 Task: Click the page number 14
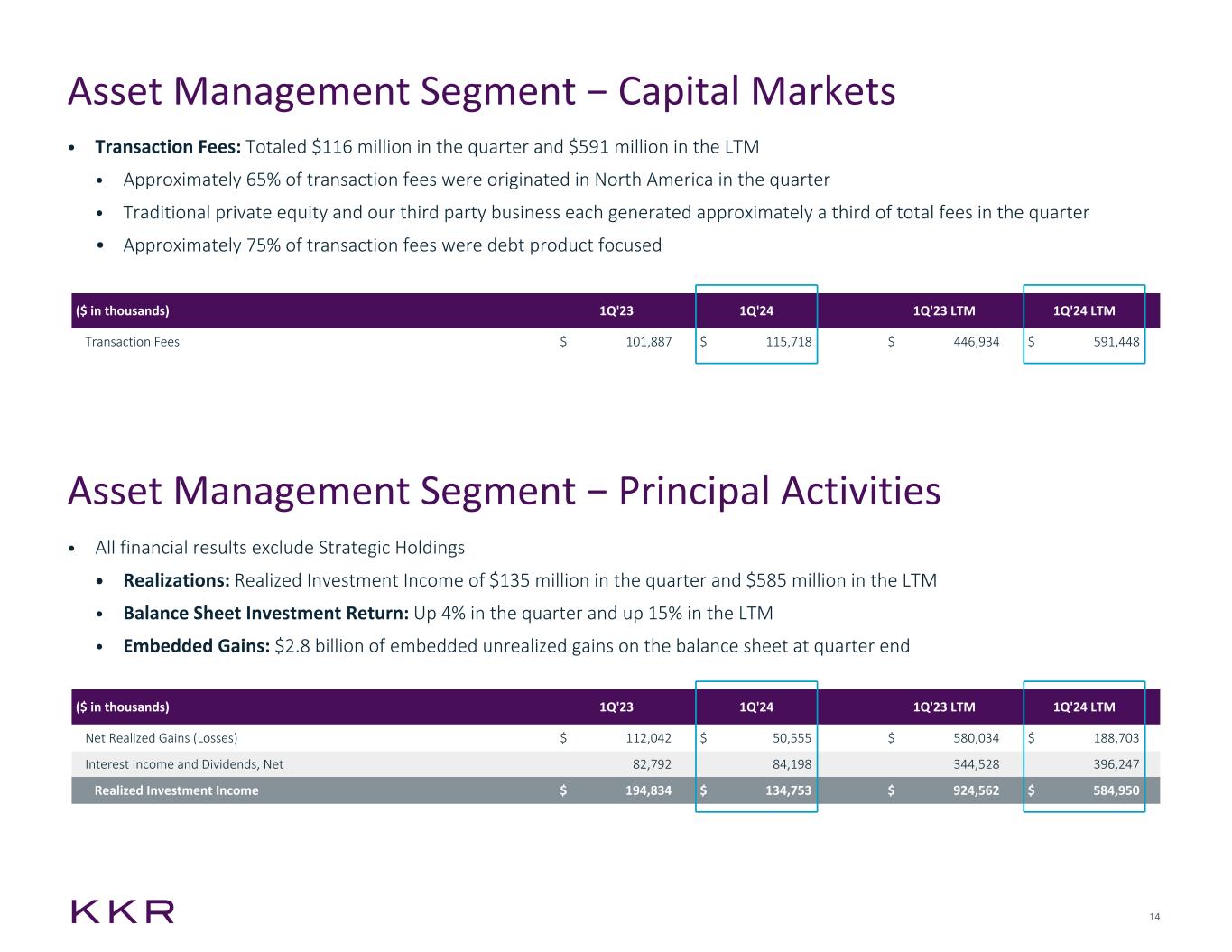[1154, 918]
